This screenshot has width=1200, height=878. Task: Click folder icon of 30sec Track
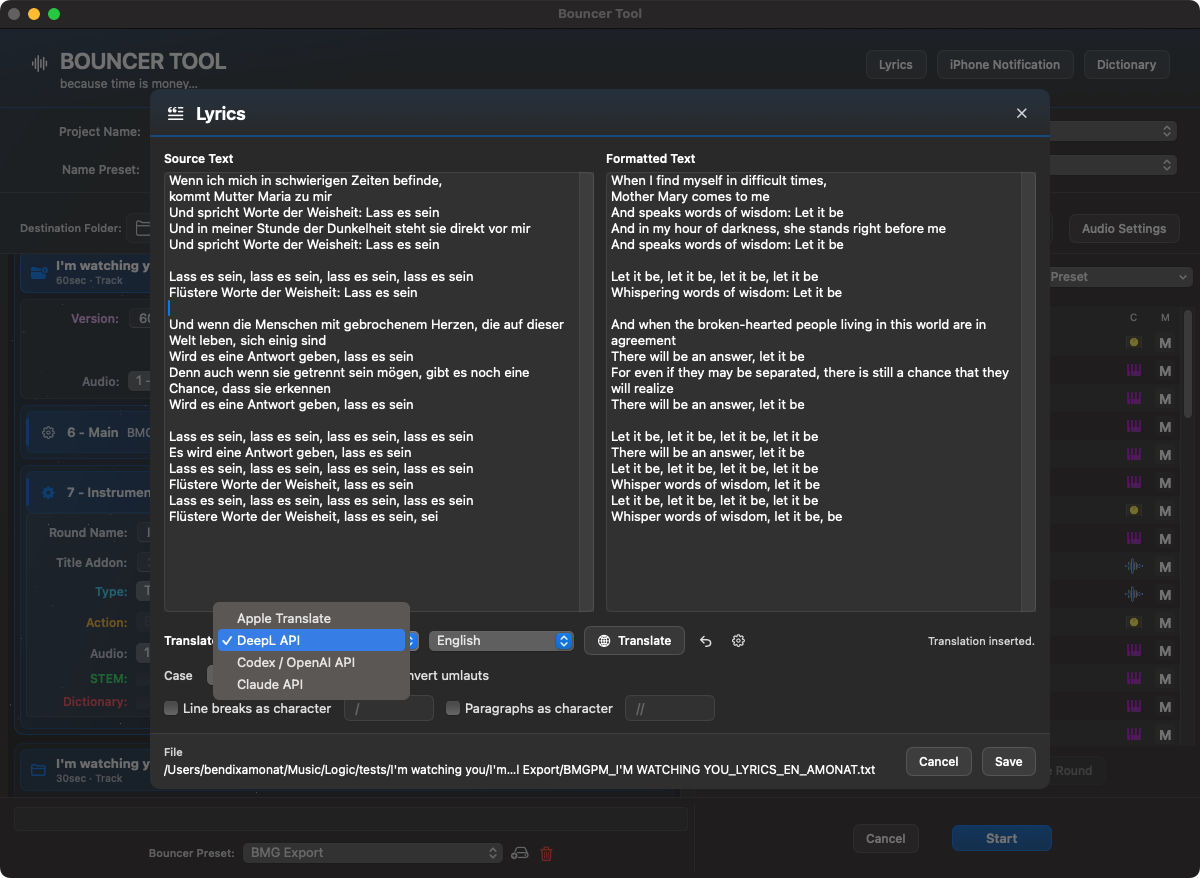39,770
